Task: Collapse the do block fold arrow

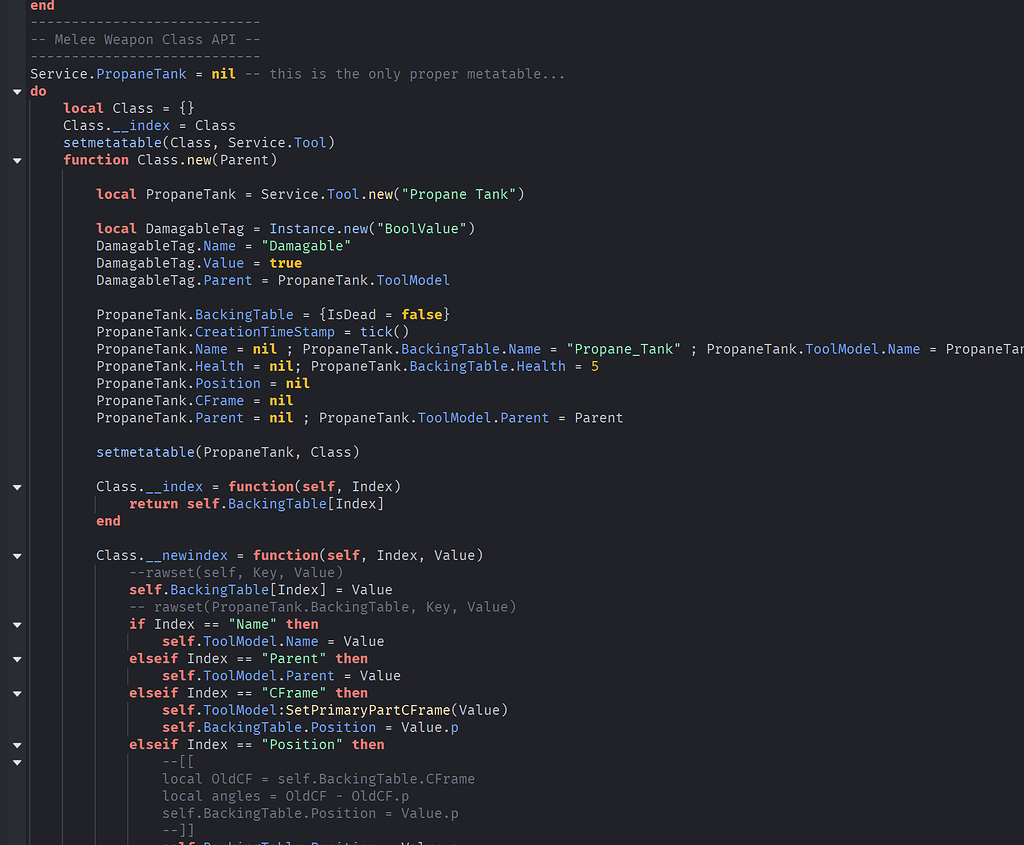Action: click(x=16, y=90)
